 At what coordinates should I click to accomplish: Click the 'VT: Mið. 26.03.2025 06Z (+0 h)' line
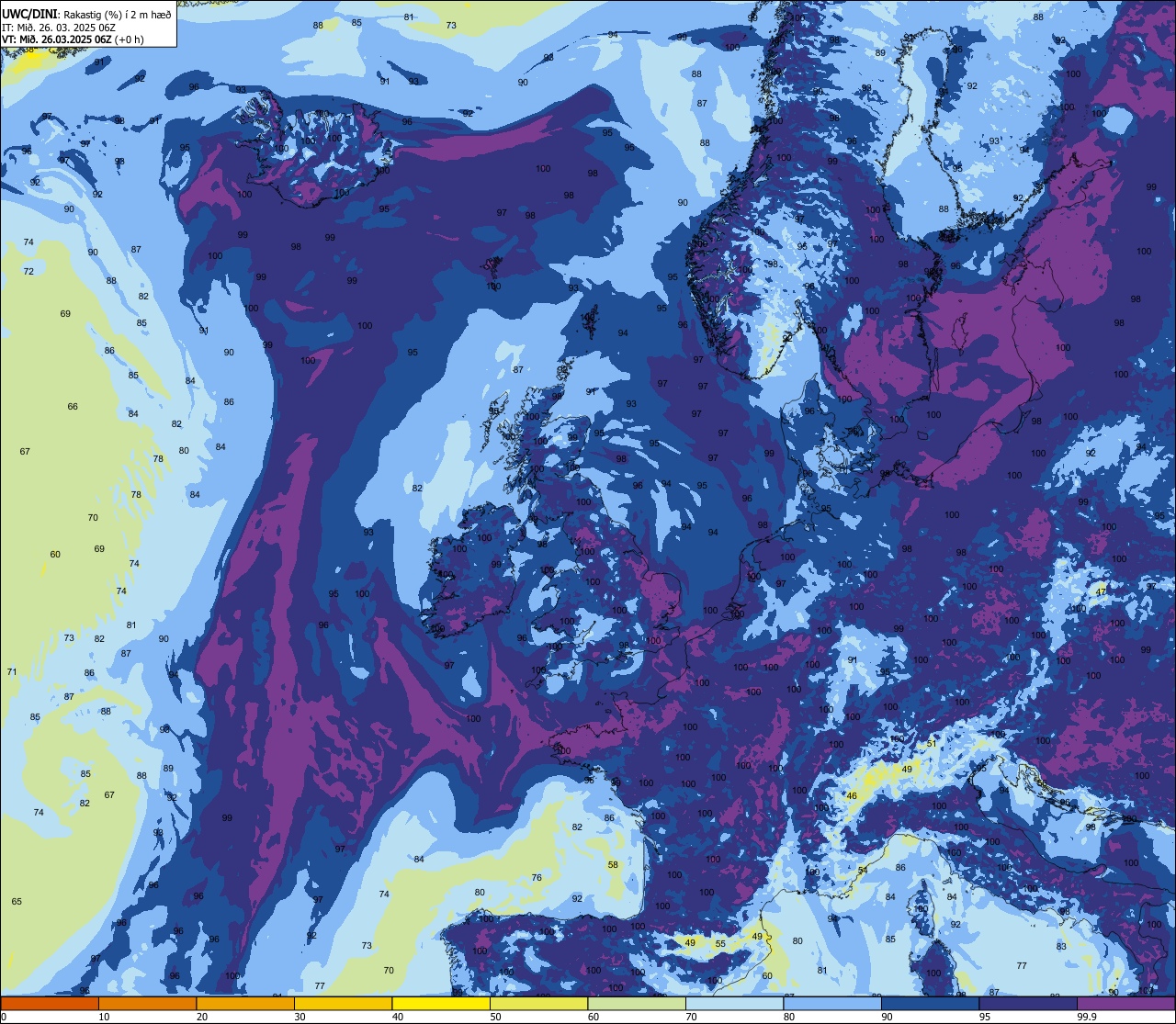(x=73, y=39)
